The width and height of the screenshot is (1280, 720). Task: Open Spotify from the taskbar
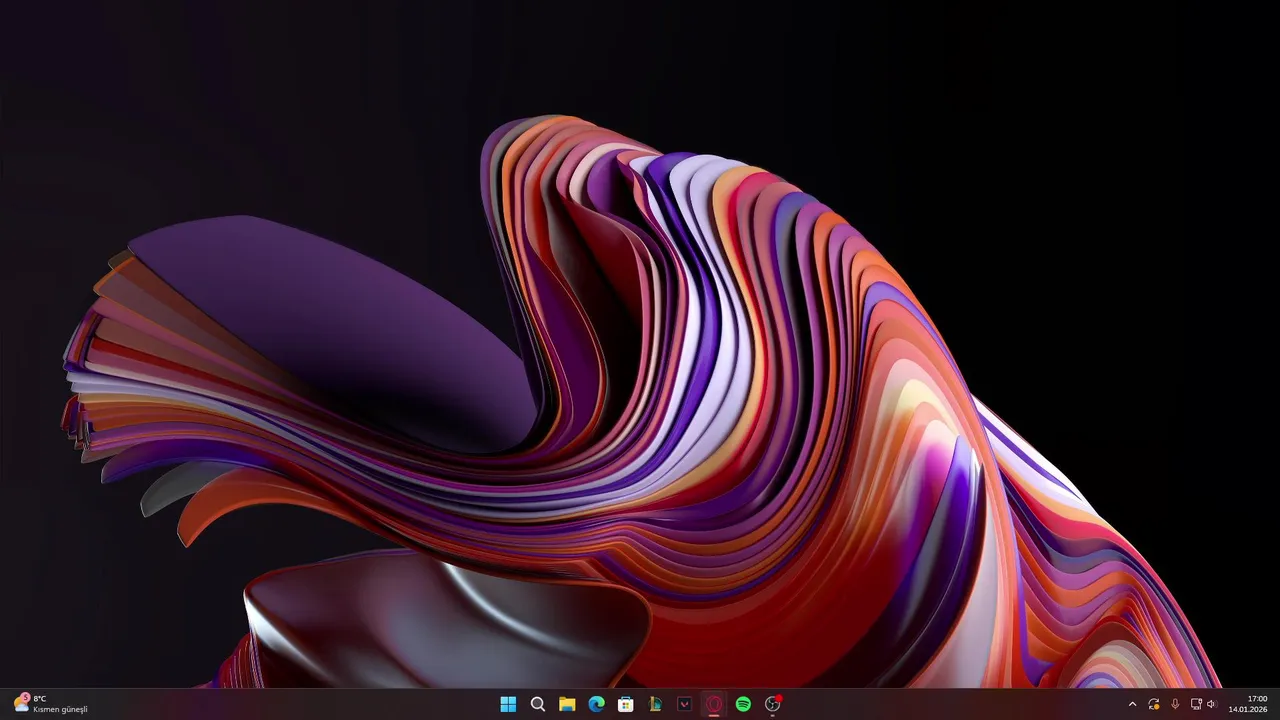point(743,704)
